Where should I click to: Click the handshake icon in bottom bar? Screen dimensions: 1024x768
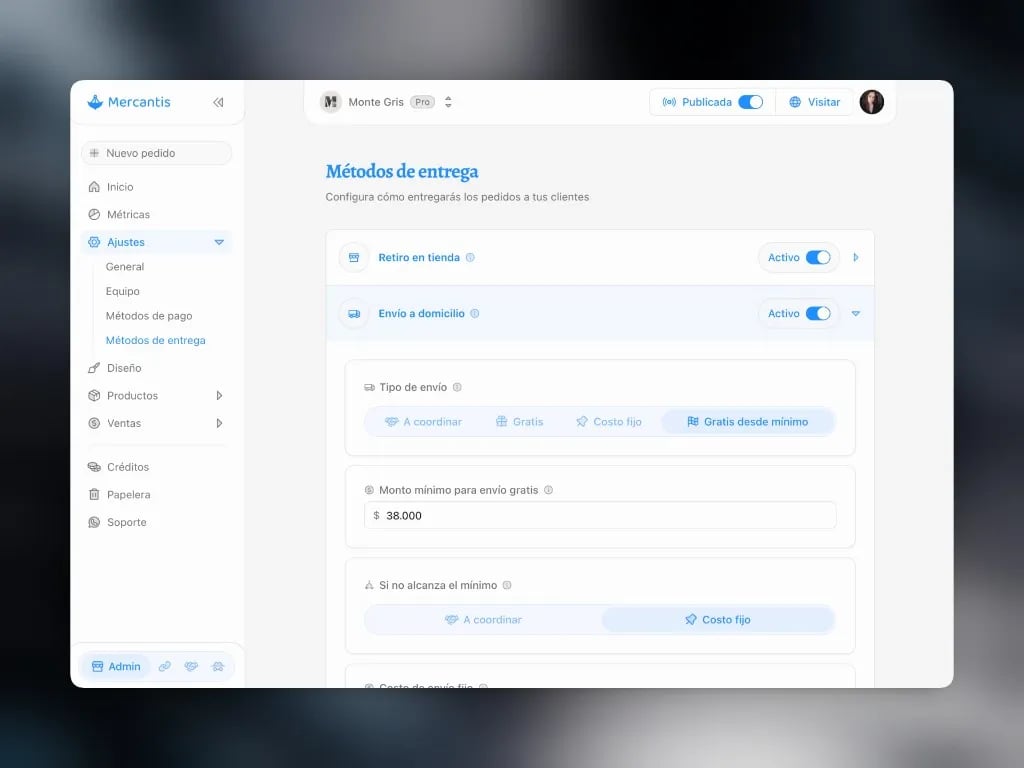point(191,666)
